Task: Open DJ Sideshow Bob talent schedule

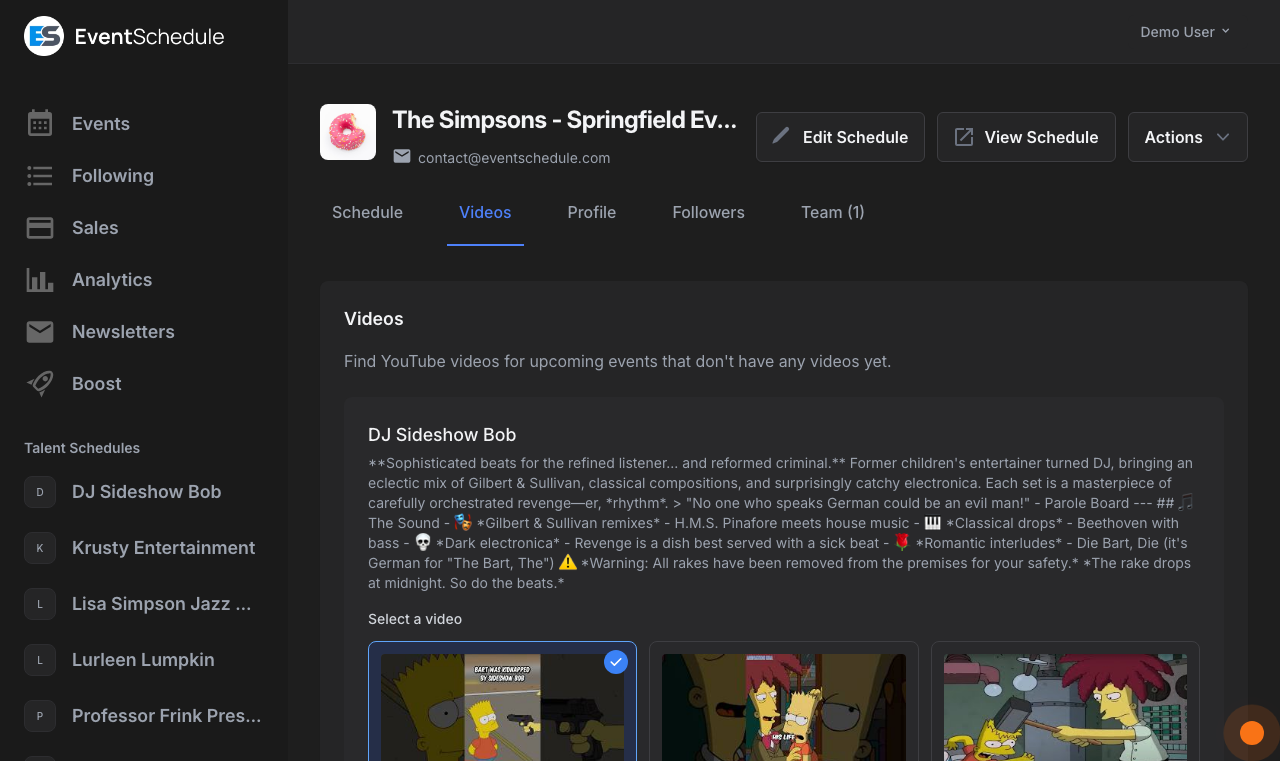Action: (x=144, y=492)
